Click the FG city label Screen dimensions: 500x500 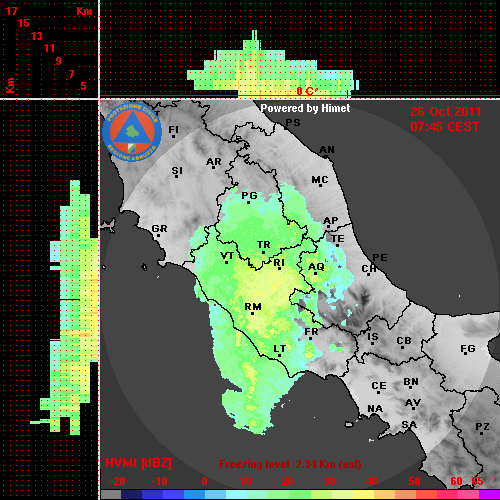pyautogui.click(x=468, y=349)
